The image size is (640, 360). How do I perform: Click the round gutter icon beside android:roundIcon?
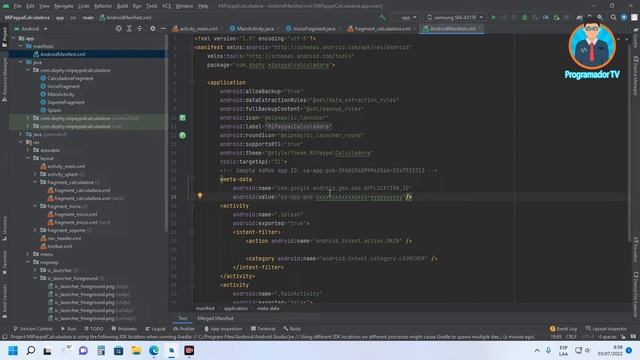tap(182, 135)
